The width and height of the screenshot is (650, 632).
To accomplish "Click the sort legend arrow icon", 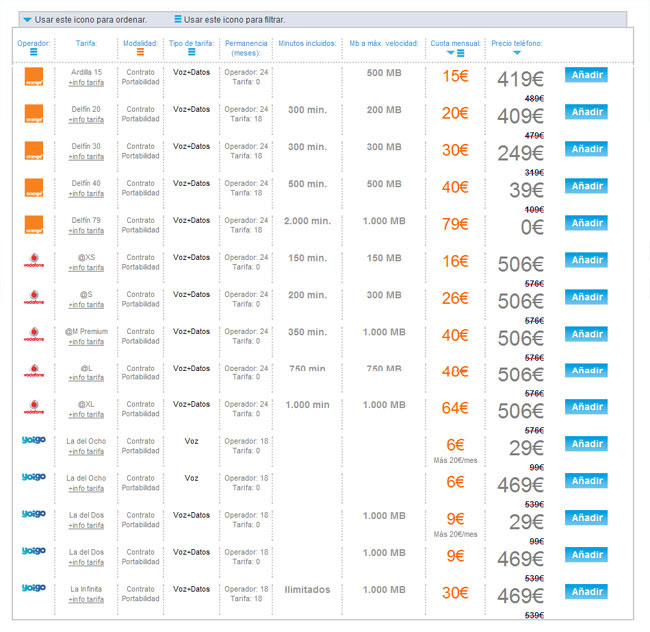I will click(x=27, y=19).
